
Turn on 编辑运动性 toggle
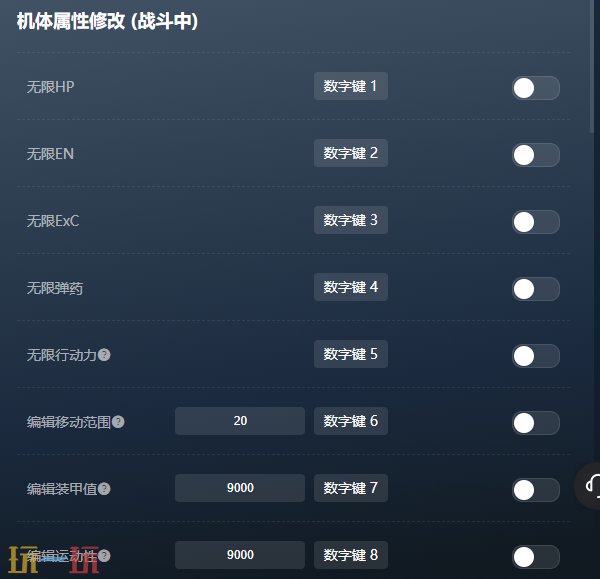536,557
